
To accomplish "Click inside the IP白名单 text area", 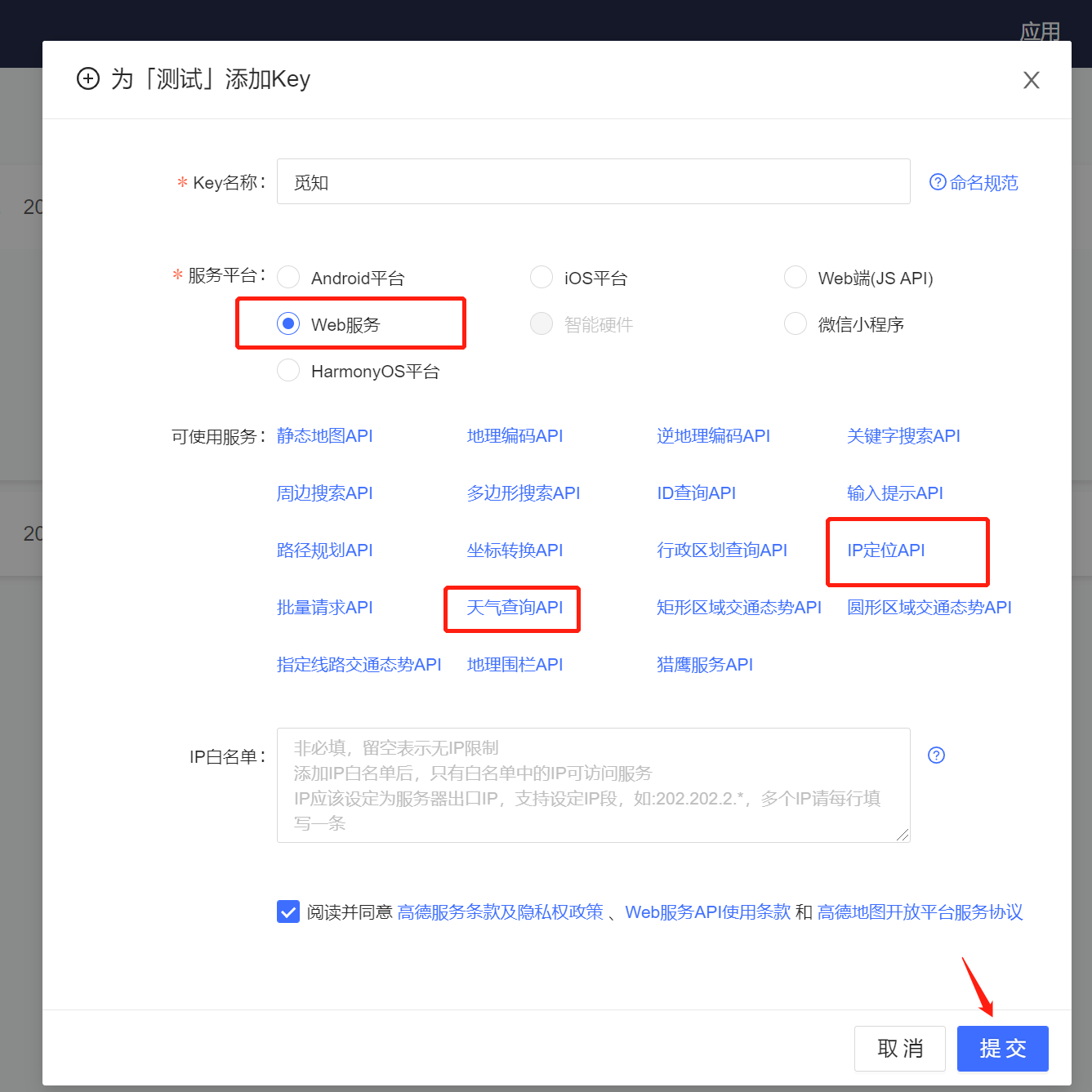I will point(593,785).
